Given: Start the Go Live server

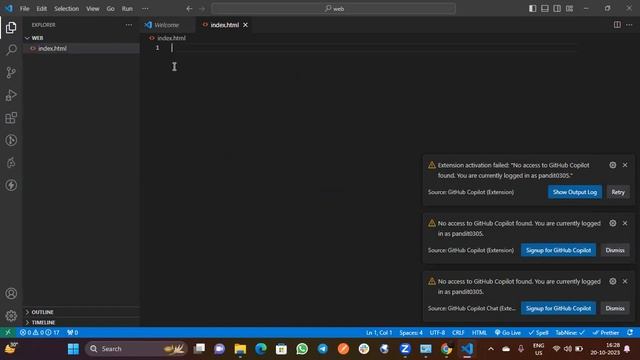Looking at the screenshot, I should (x=508, y=332).
